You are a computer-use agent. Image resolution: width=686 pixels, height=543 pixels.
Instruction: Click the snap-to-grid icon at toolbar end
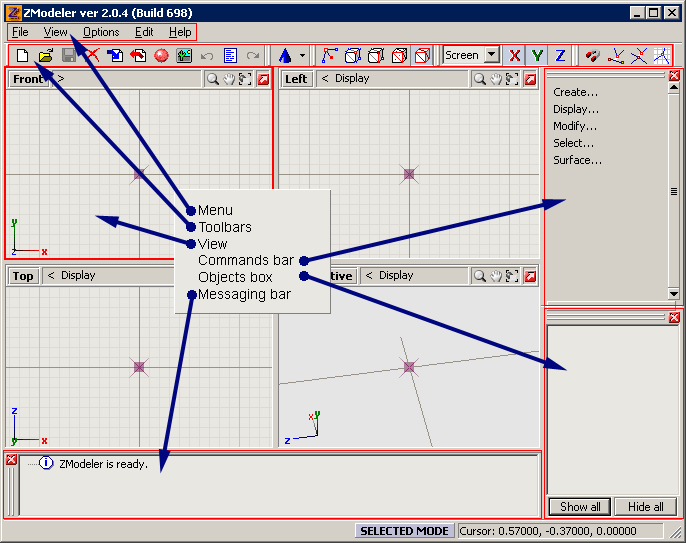coord(662,56)
